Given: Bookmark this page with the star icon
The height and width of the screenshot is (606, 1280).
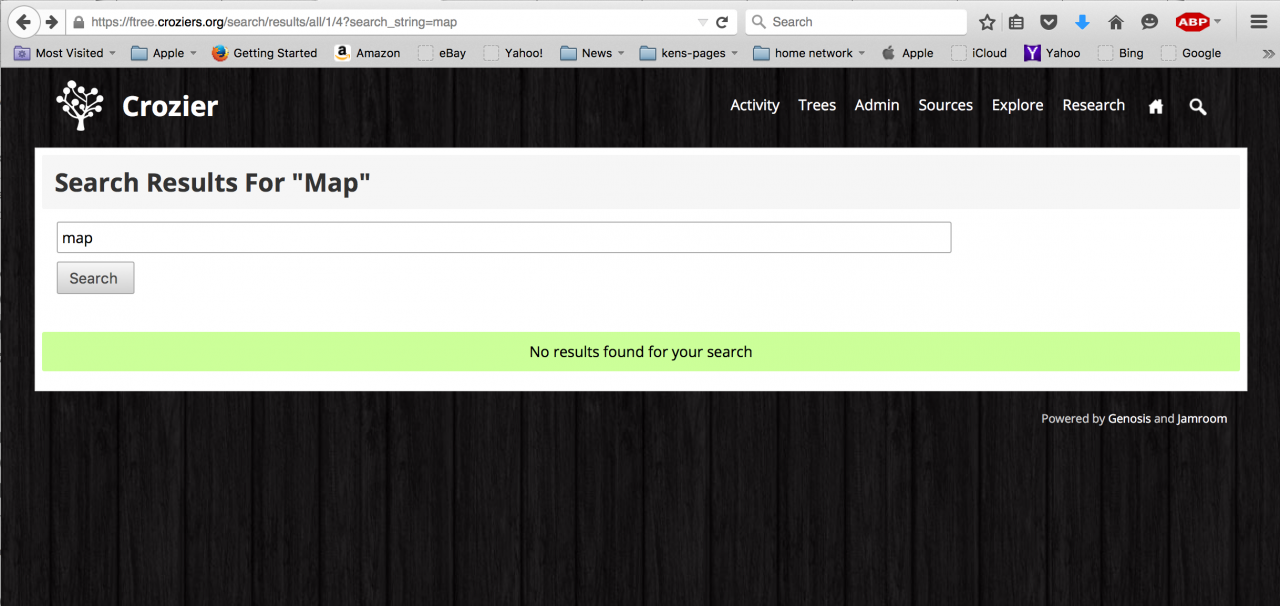Looking at the screenshot, I should pos(987,22).
